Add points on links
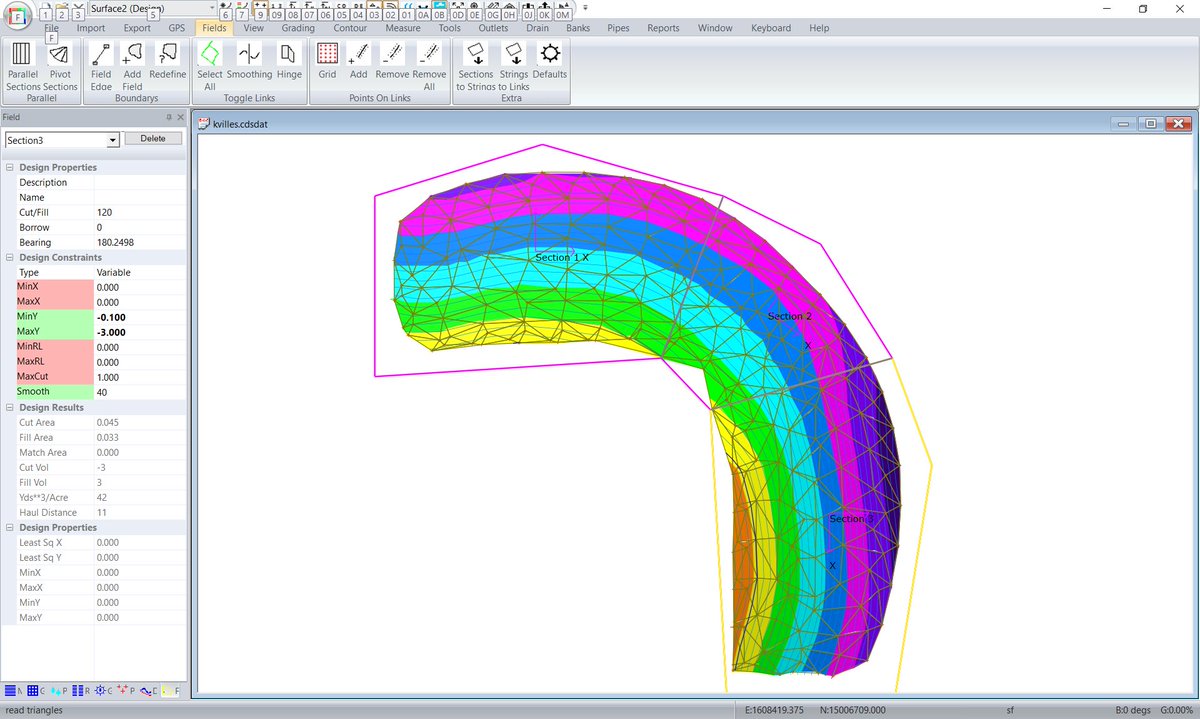This screenshot has height=719, width=1200. tap(359, 60)
